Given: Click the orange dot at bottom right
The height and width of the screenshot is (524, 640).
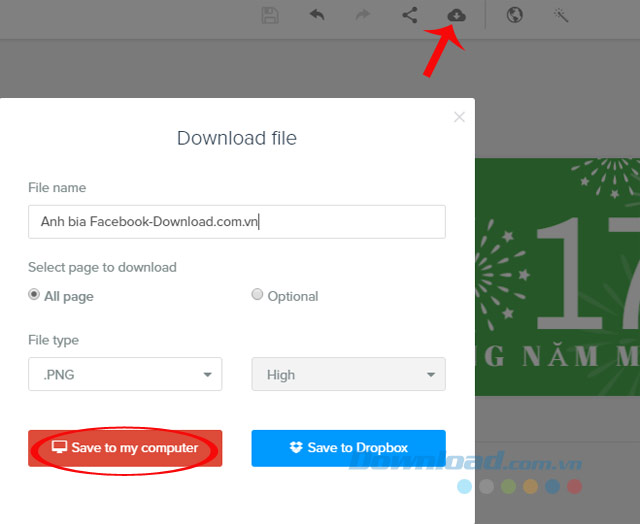Looking at the screenshot, I should click(x=530, y=487).
